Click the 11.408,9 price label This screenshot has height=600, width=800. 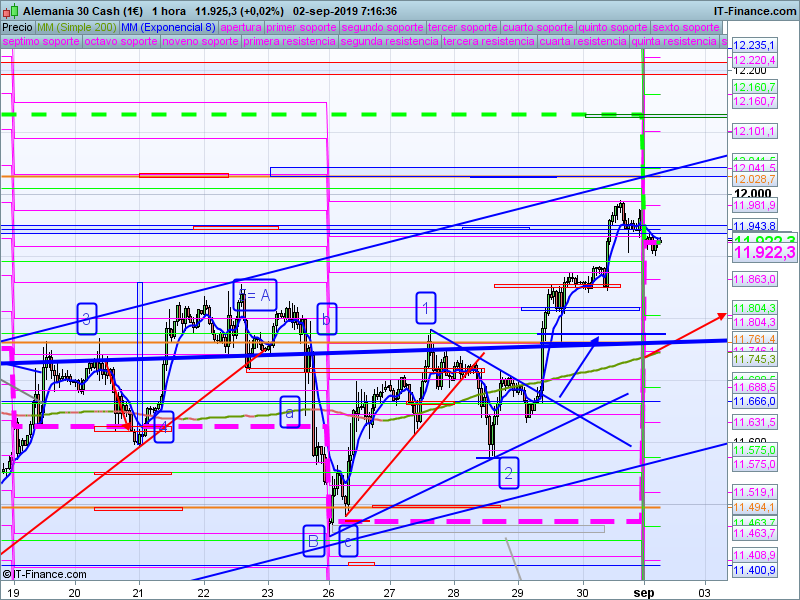click(754, 555)
